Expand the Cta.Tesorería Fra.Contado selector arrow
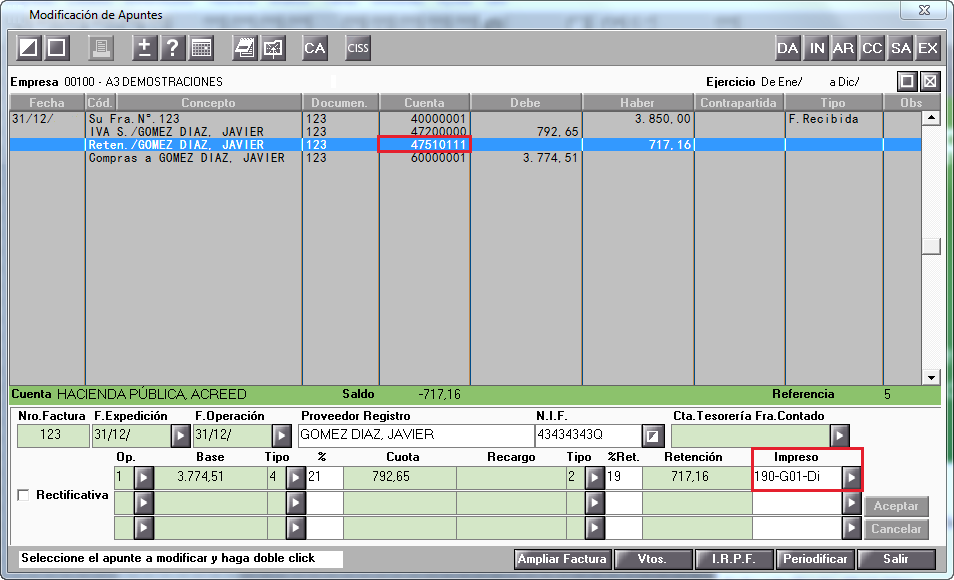954x580 pixels. pyautogui.click(x=840, y=435)
